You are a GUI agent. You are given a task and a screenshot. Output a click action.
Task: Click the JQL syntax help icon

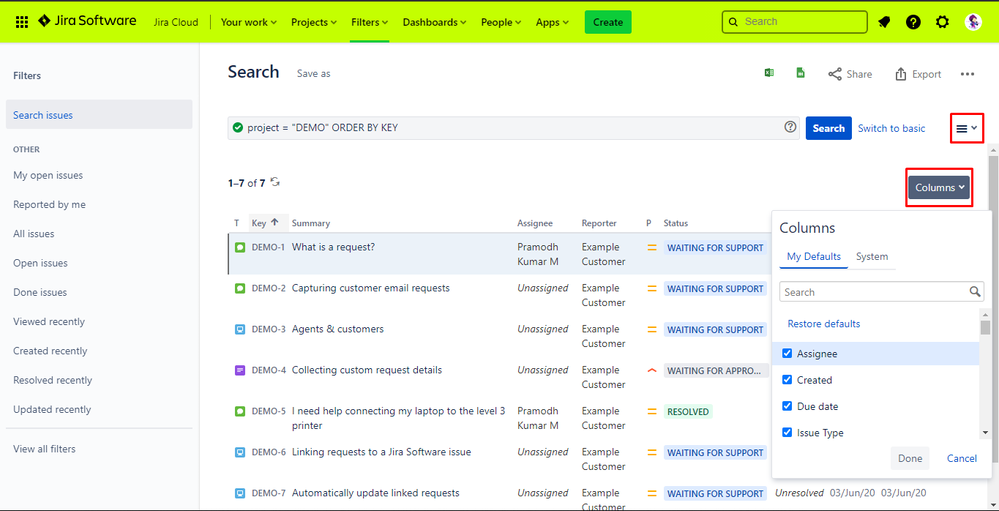point(790,127)
